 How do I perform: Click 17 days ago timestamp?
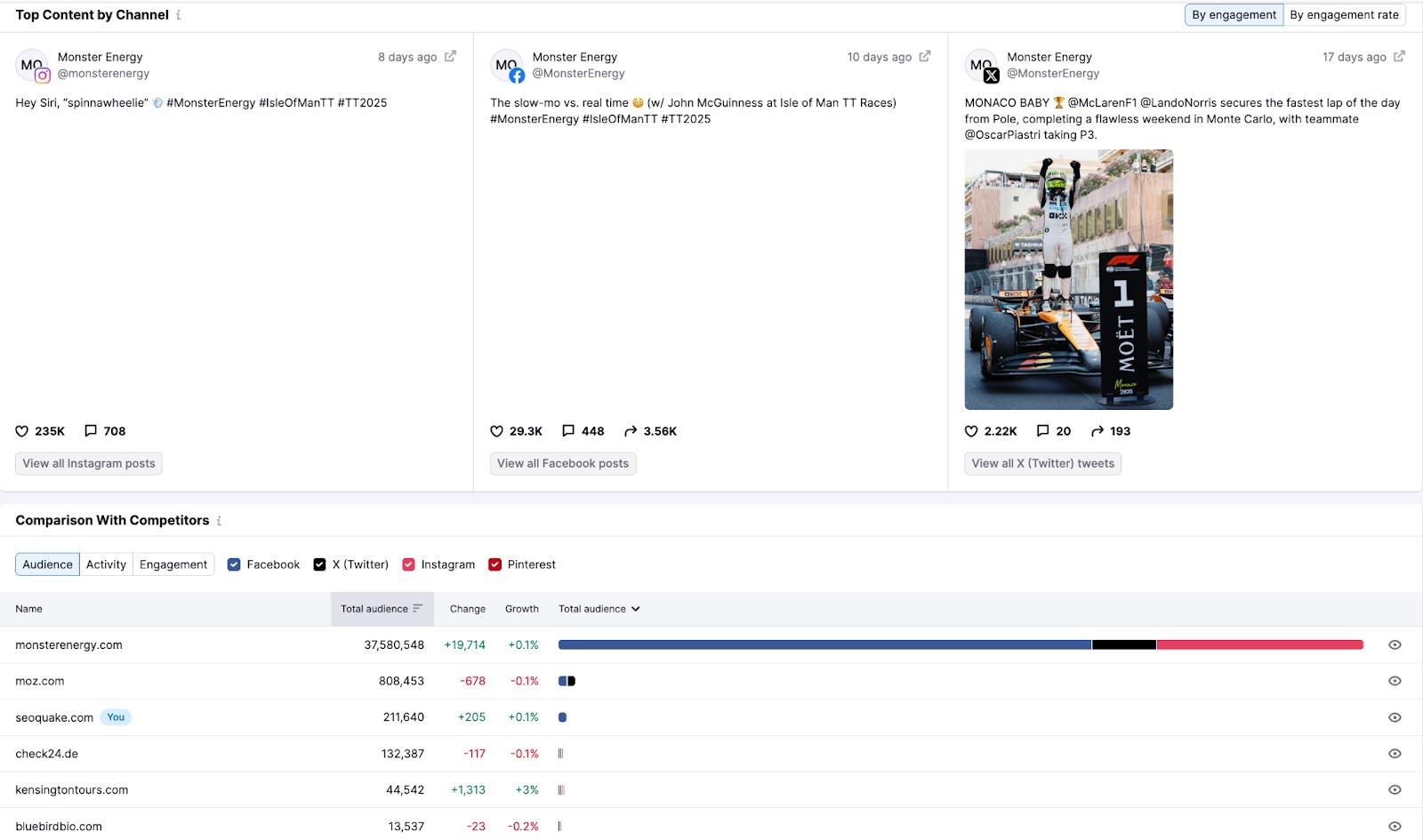coord(1354,57)
